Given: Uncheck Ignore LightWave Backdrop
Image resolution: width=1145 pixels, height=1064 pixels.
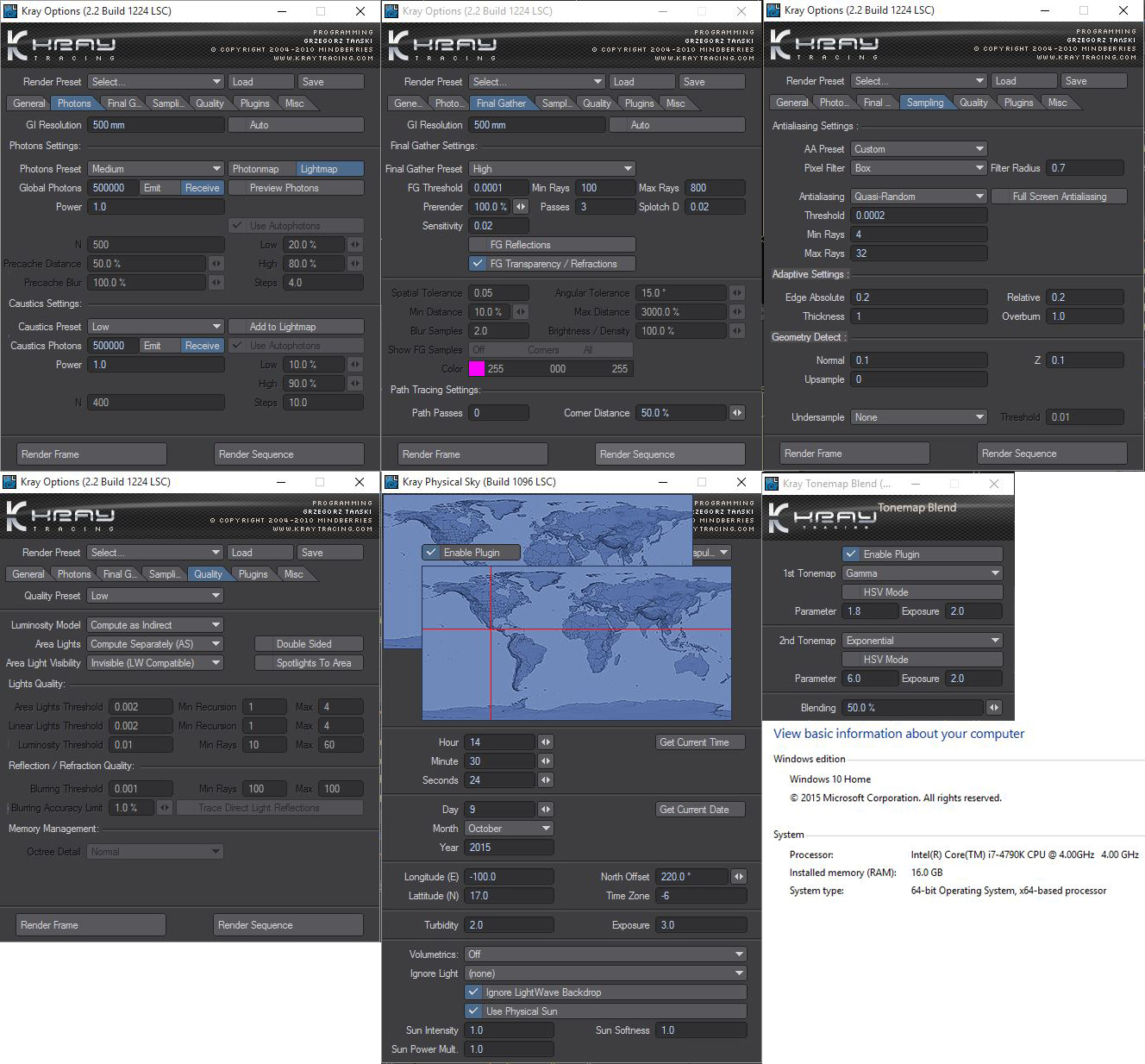Looking at the screenshot, I should pyautogui.click(x=473, y=992).
